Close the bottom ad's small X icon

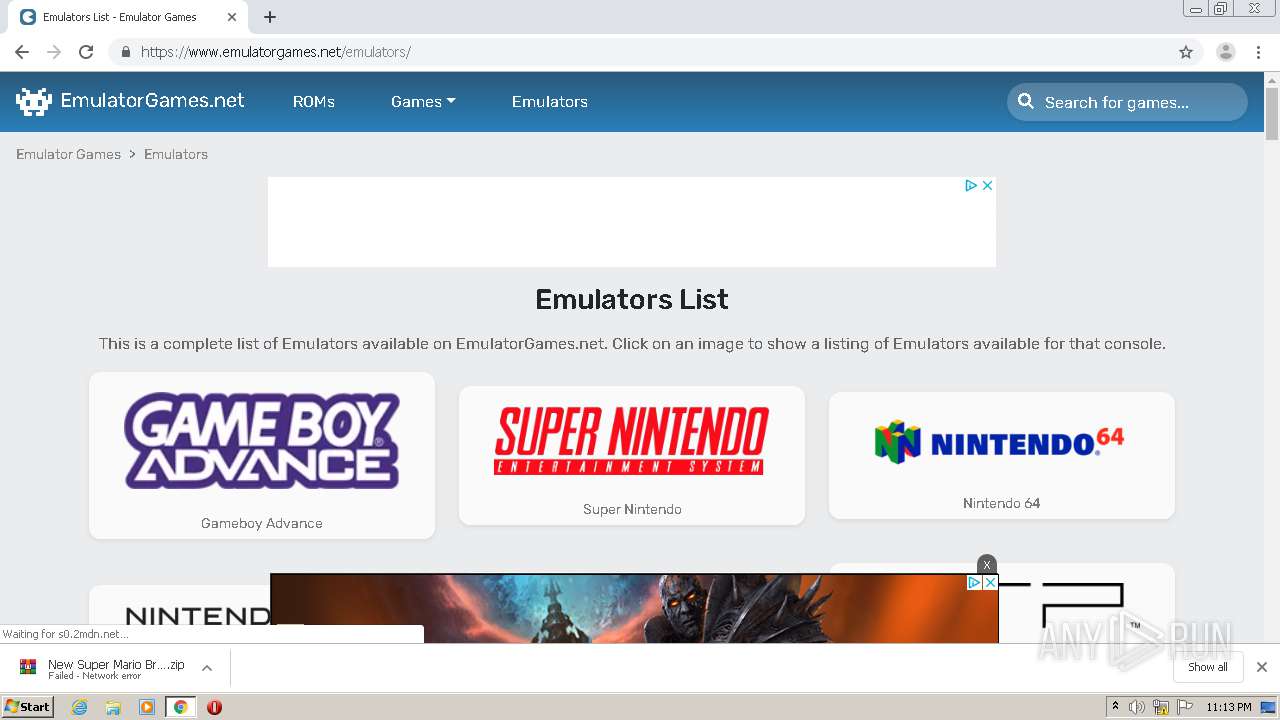(x=990, y=582)
